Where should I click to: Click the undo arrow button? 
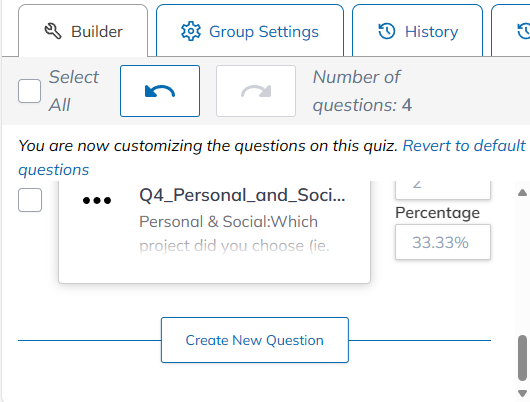point(160,91)
